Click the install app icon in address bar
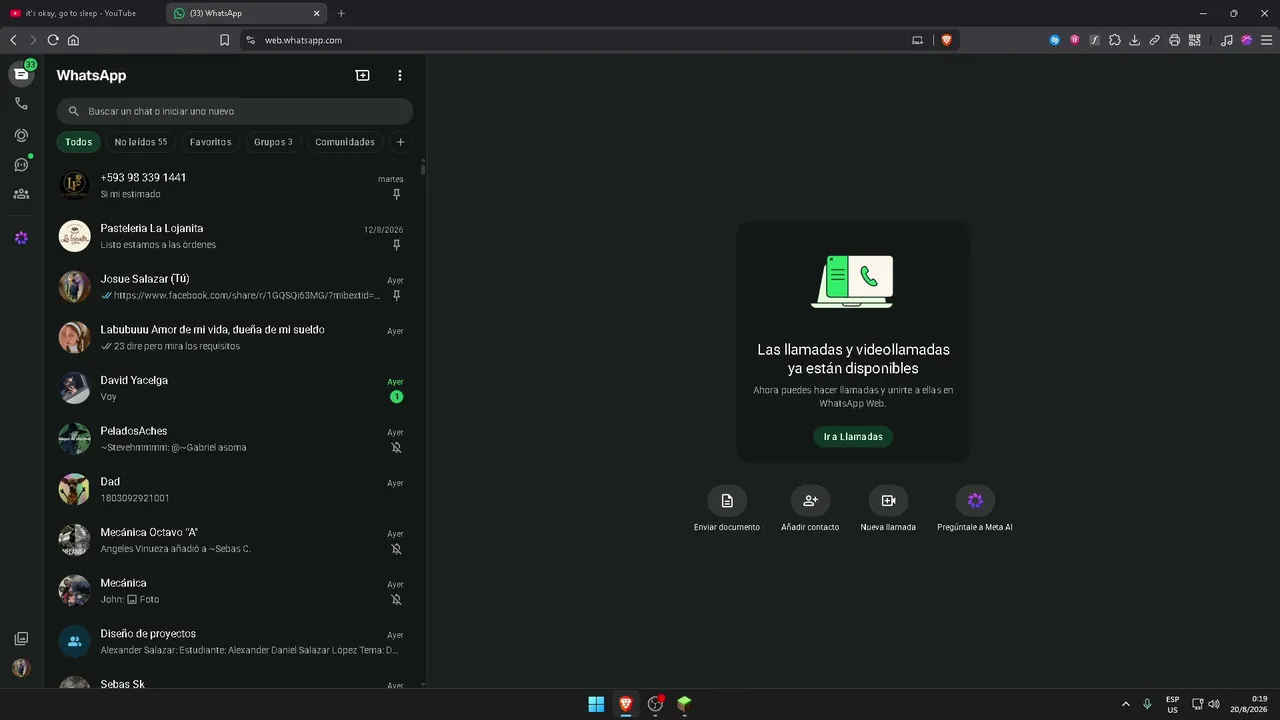 917,40
